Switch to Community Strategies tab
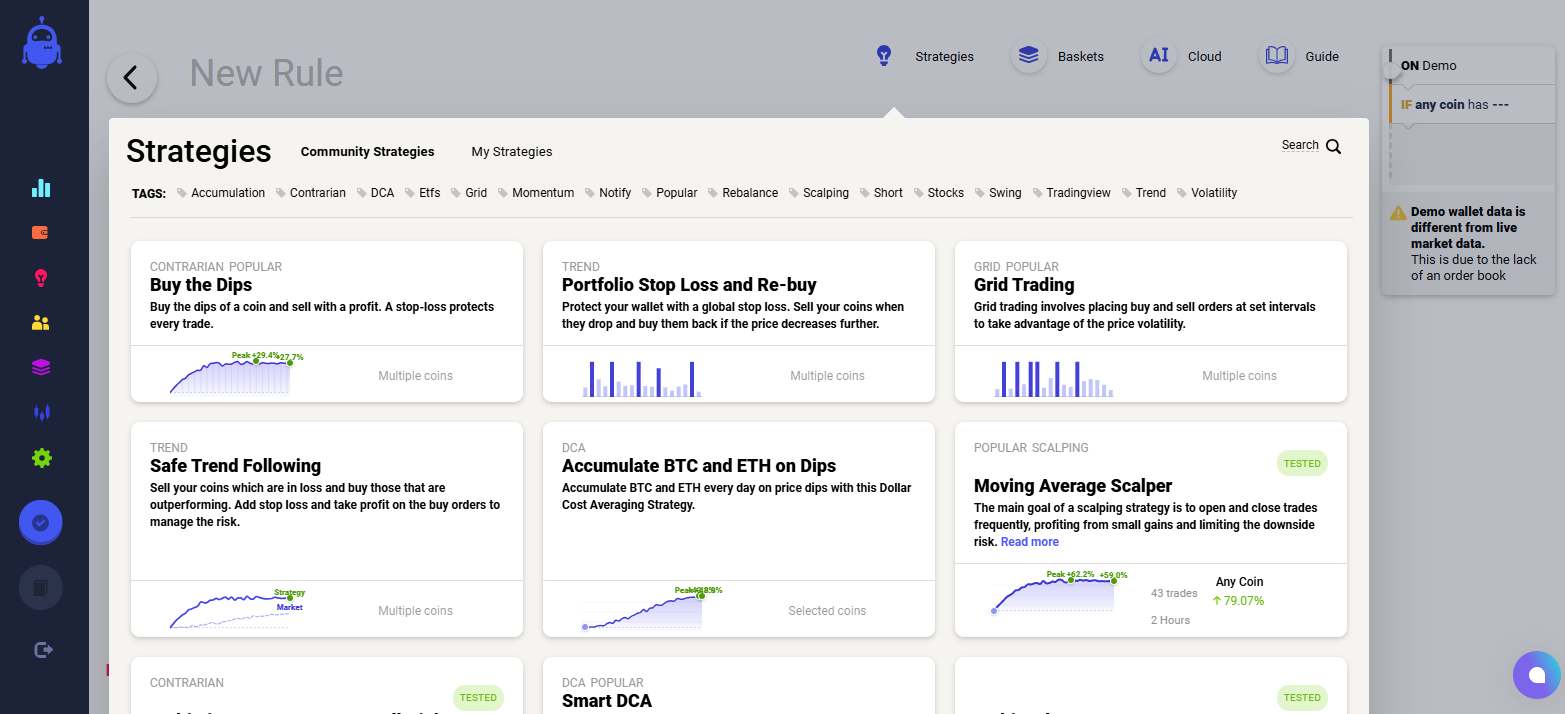1565x714 pixels. click(x=367, y=152)
